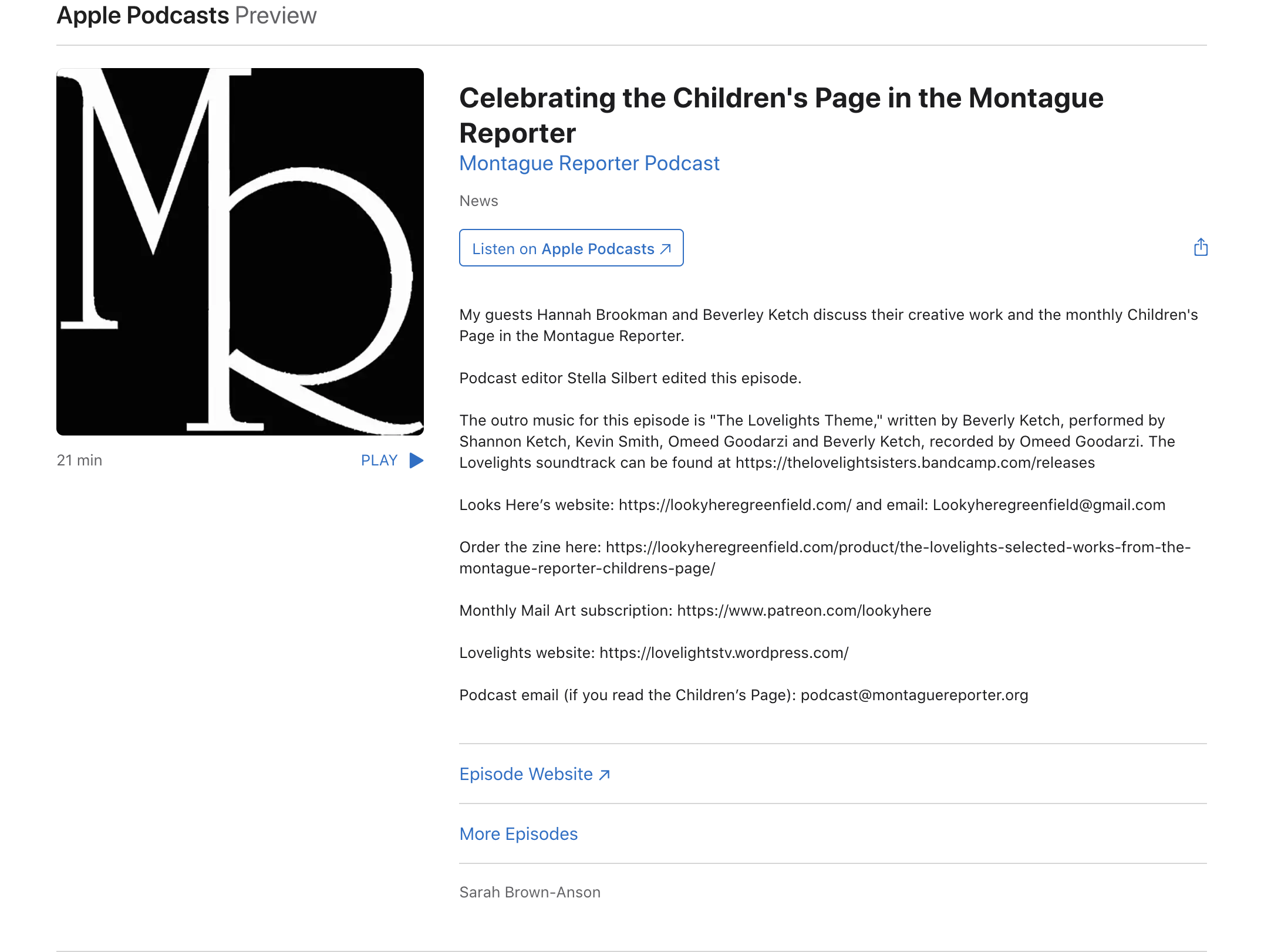This screenshot has height=952, width=1261.
Task: Click the lookyheregreenfield.com website URL
Action: pyautogui.click(x=734, y=505)
